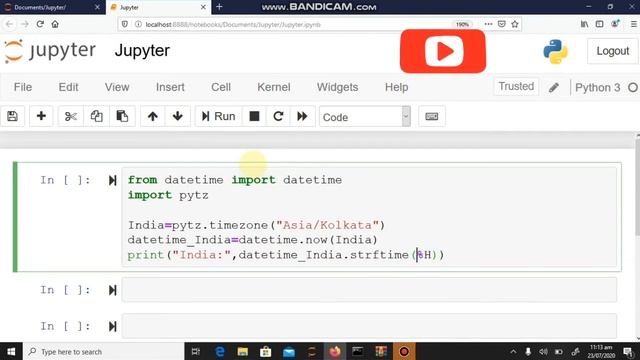The height and width of the screenshot is (360, 640).
Task: Paste cells below icon
Action: [122, 116]
